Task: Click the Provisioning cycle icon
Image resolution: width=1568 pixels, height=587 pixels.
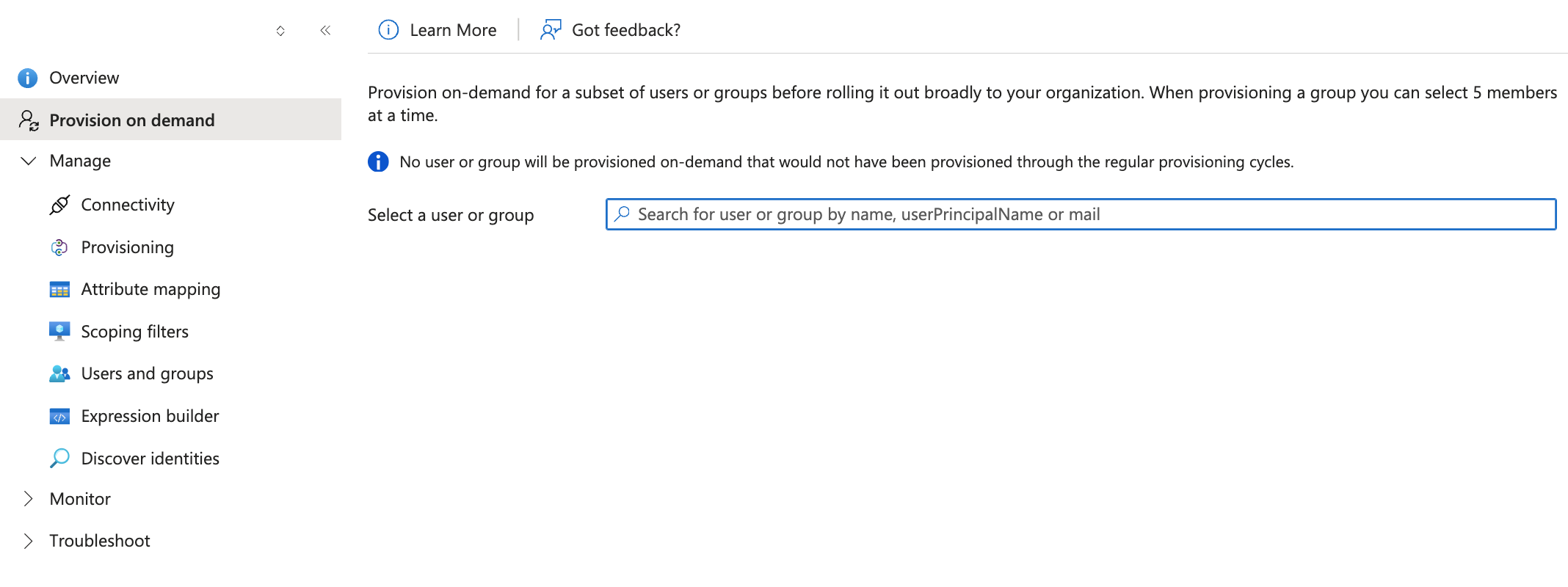Action: [x=59, y=247]
